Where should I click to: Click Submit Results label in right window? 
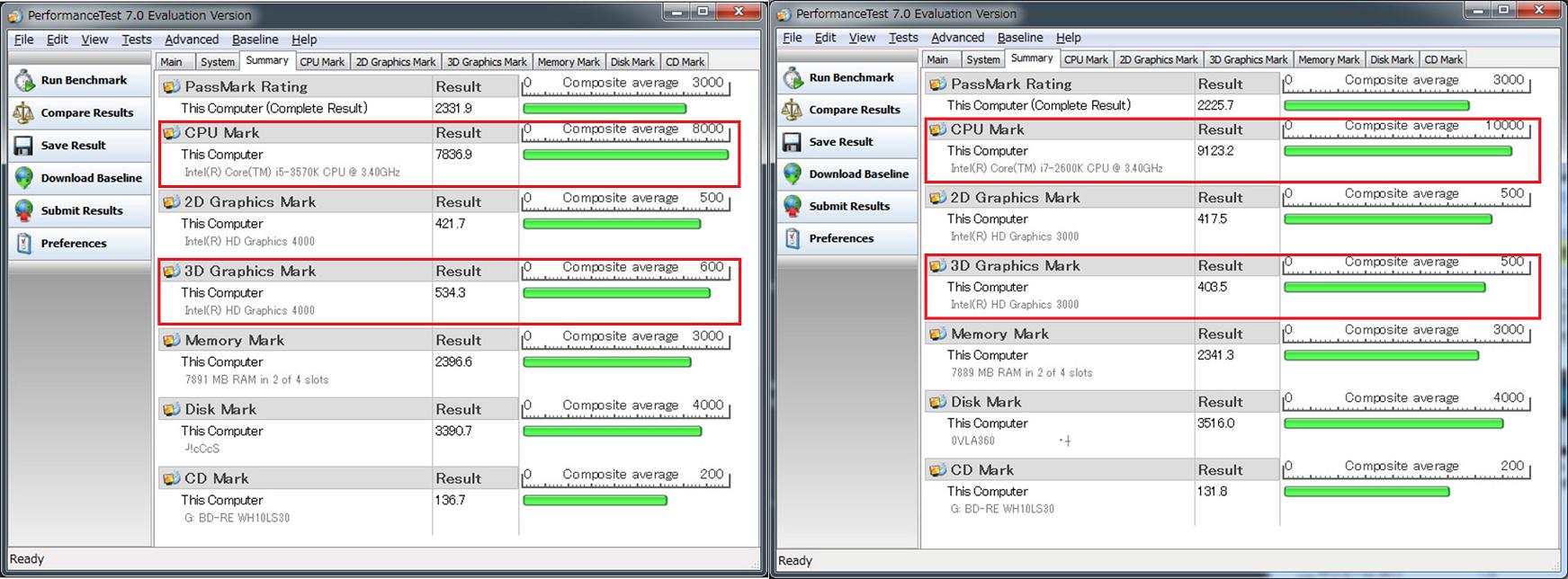(849, 206)
